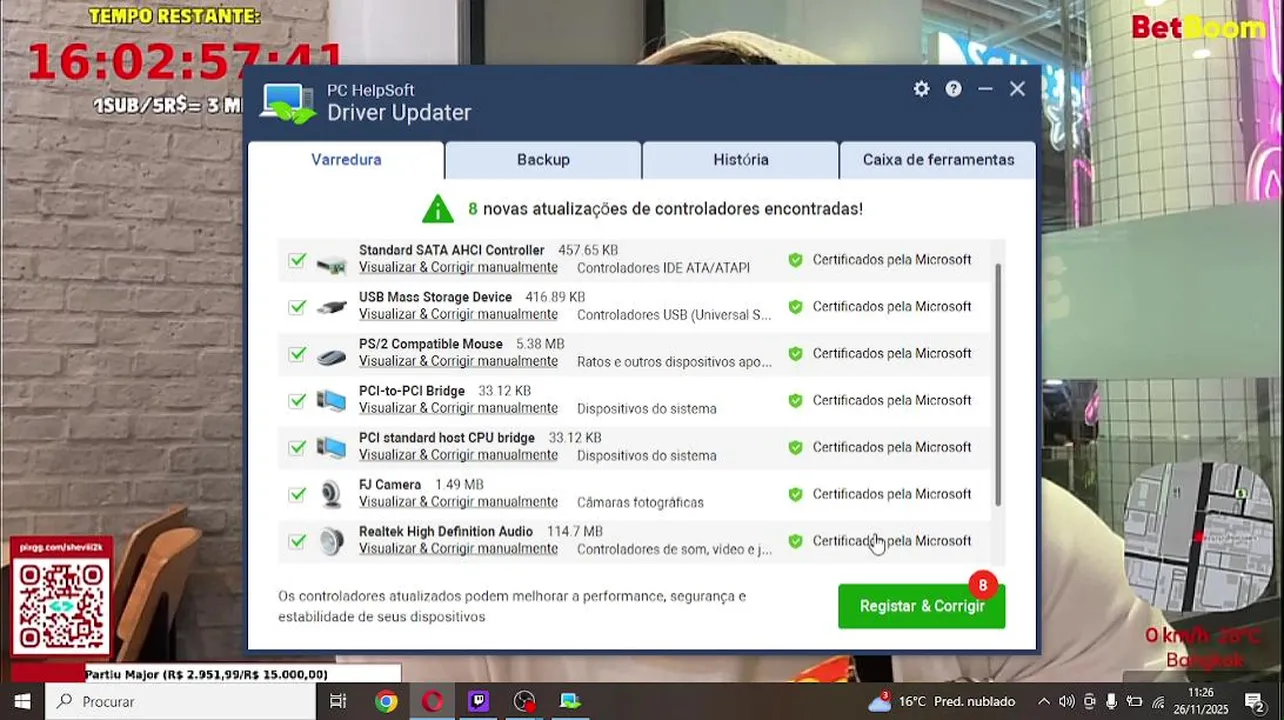Click green shield in host CPU bridge row

point(795,448)
